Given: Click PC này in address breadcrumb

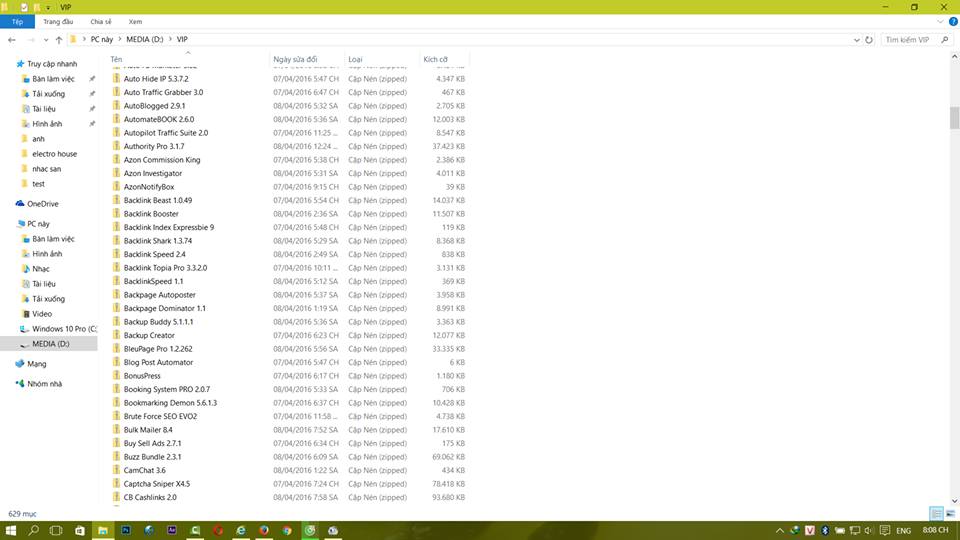Looking at the screenshot, I should coord(102,39).
